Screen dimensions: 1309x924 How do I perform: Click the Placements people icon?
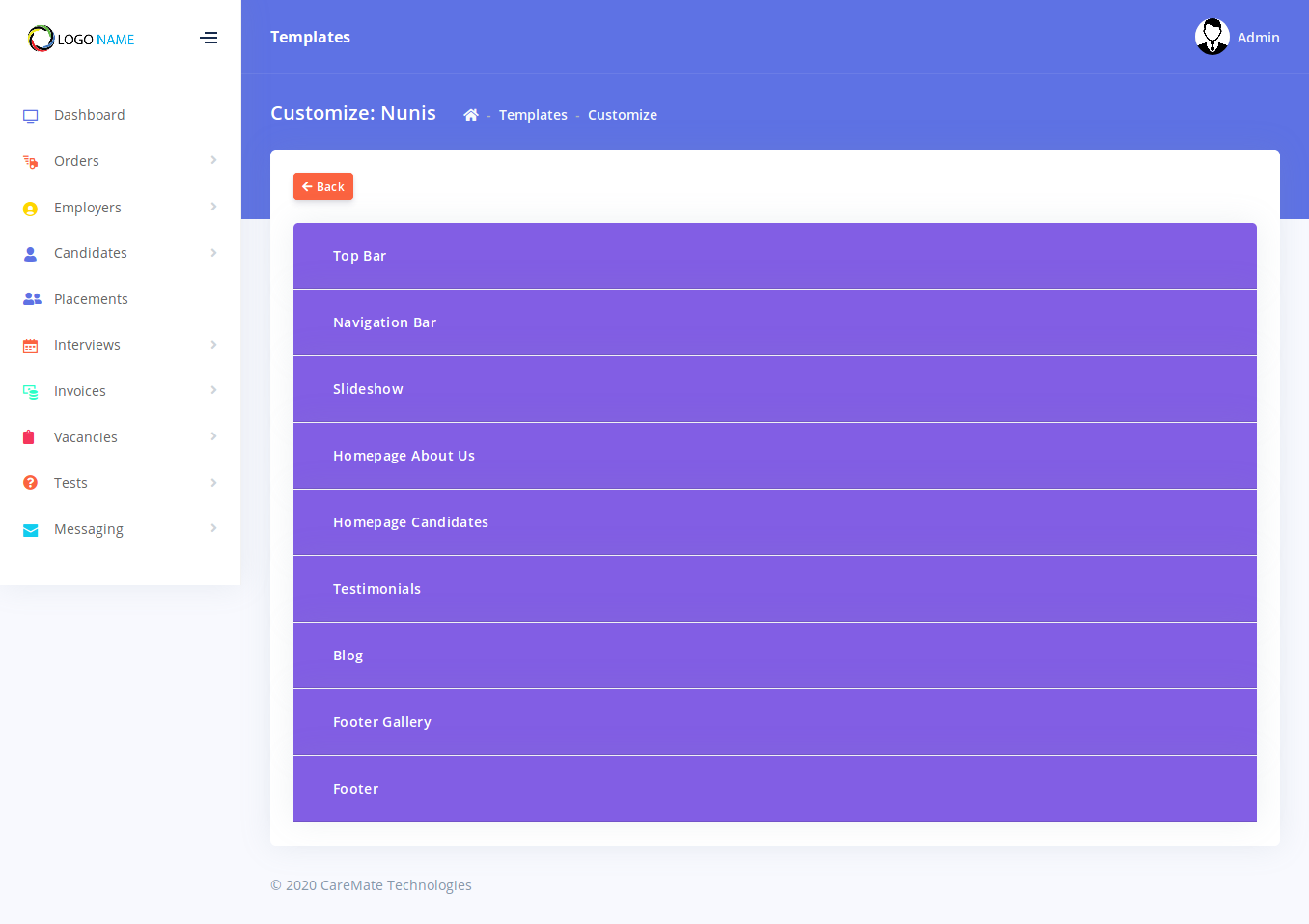pyautogui.click(x=32, y=299)
